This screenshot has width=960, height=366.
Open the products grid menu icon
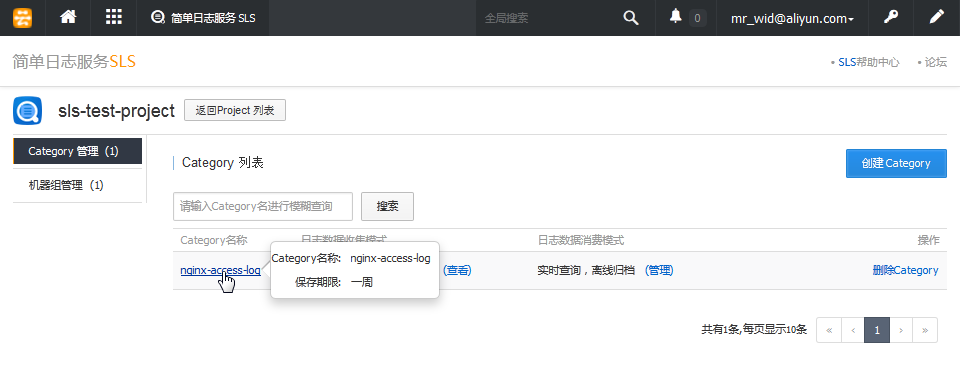(x=114, y=17)
